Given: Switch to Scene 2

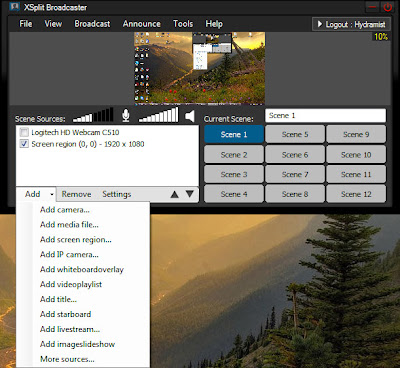Looking at the screenshot, I should click(234, 155).
